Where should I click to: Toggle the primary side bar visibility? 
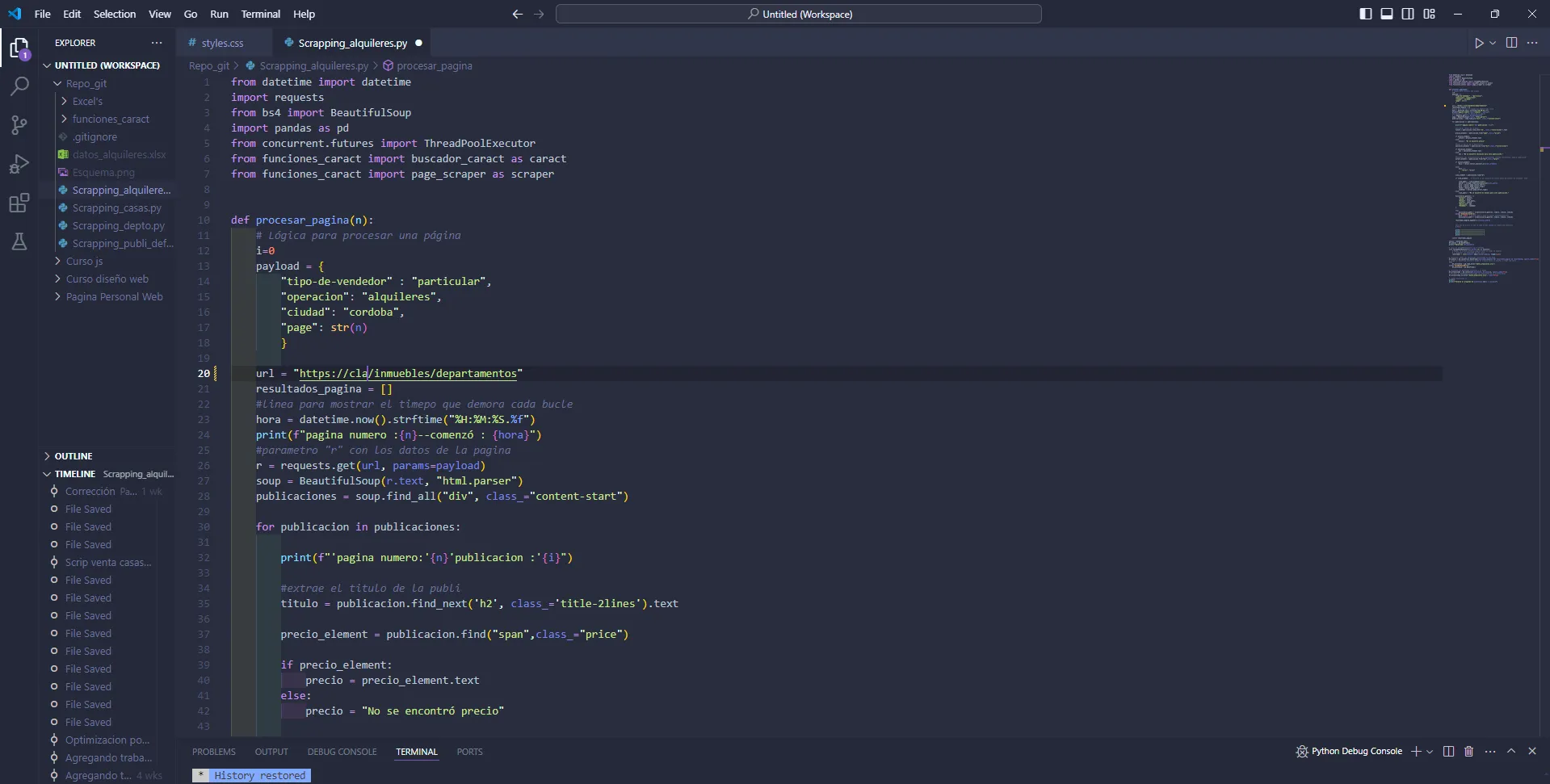click(1365, 14)
